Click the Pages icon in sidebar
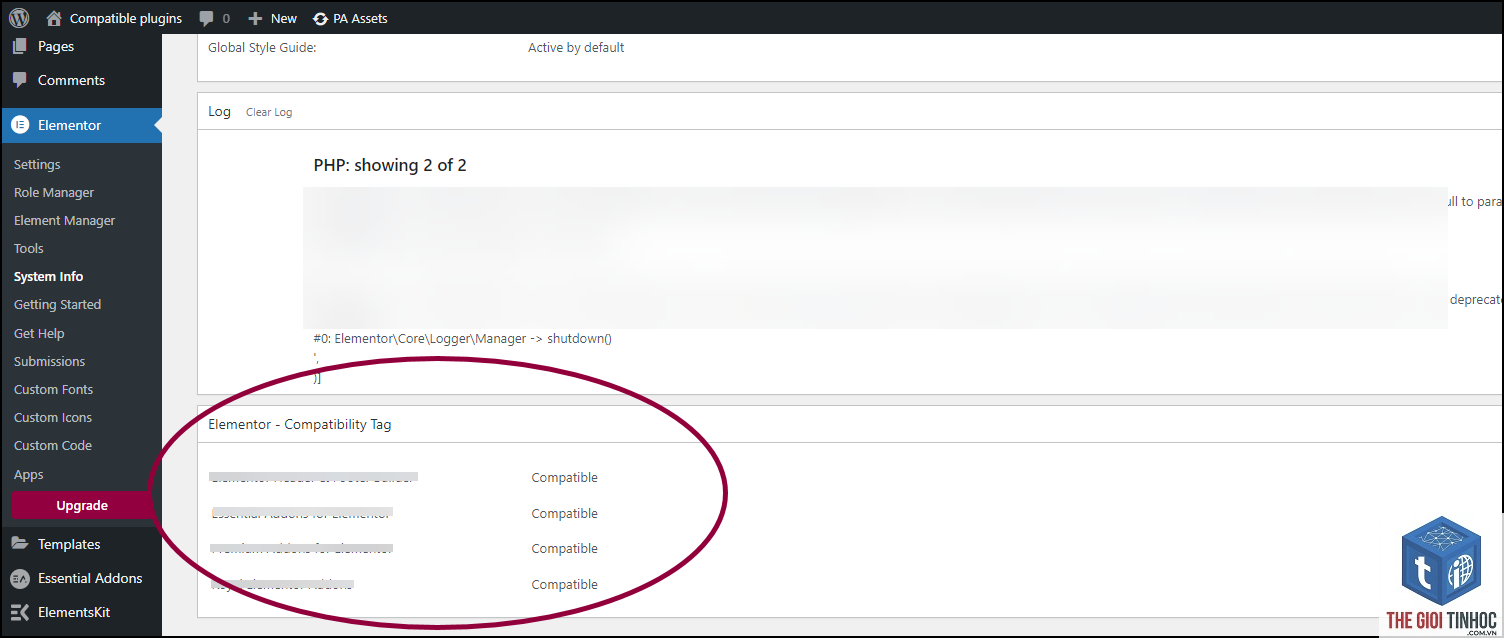This screenshot has width=1504, height=638. [20, 46]
